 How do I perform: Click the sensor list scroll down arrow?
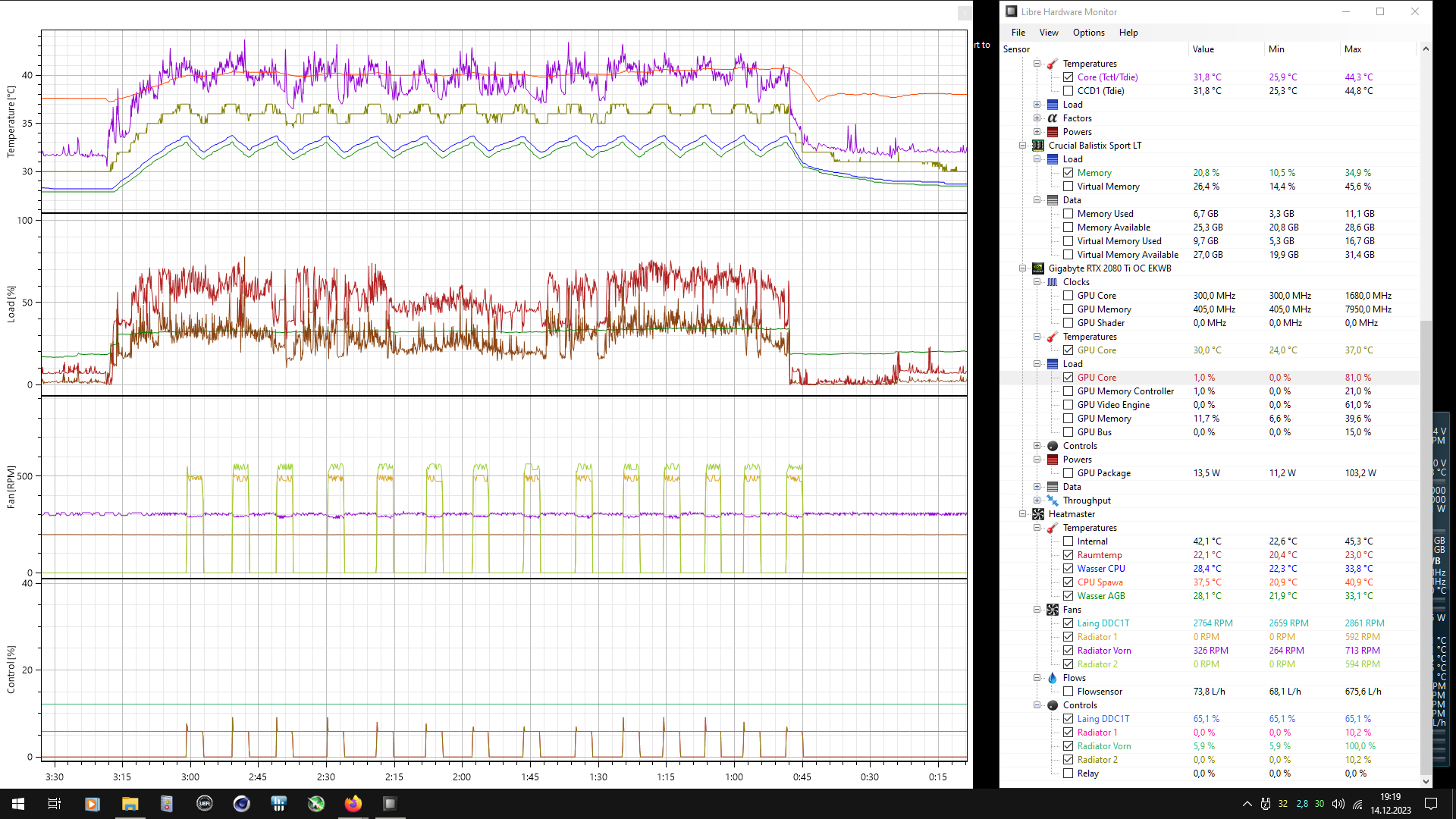tap(1426, 781)
